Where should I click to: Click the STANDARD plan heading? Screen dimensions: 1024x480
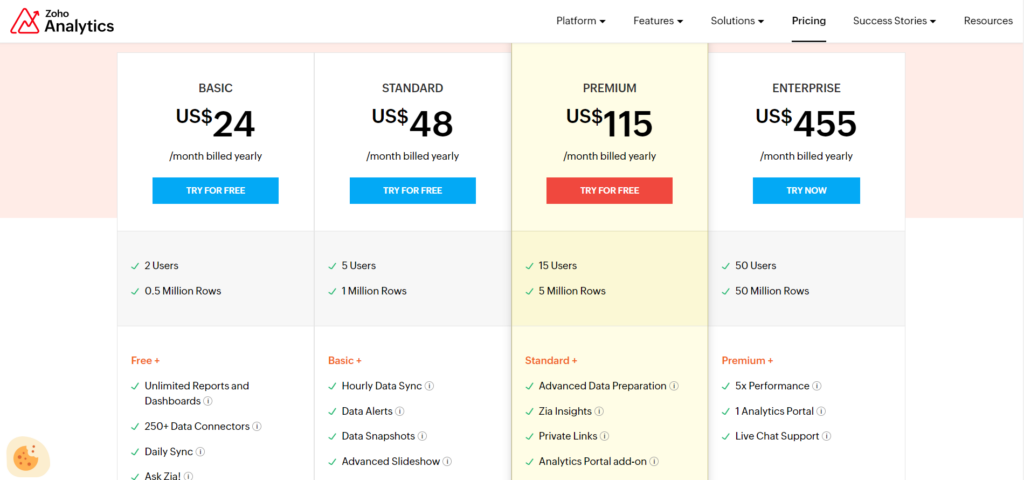(413, 88)
